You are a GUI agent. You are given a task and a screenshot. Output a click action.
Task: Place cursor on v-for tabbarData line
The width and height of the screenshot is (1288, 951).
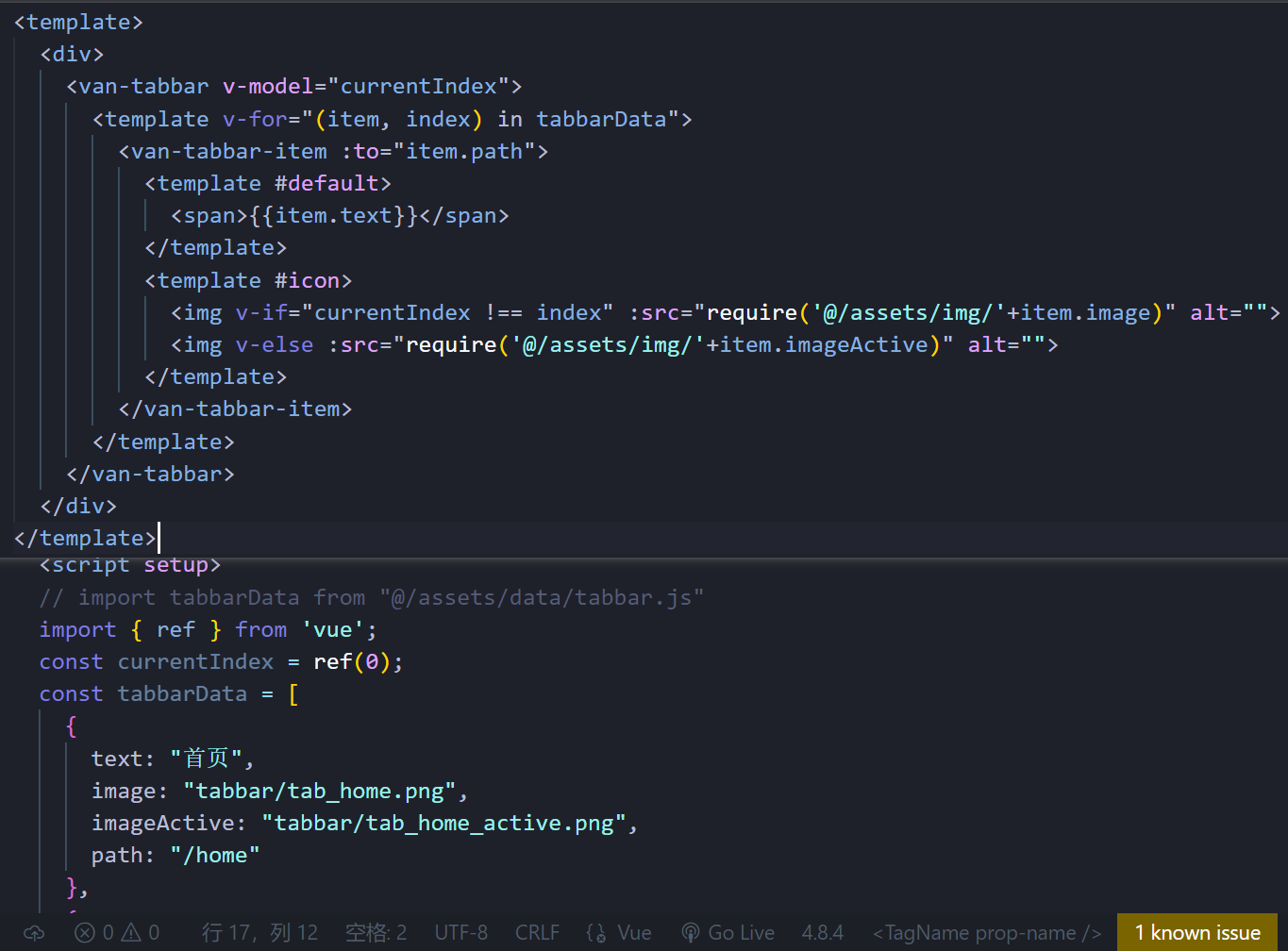click(393, 119)
